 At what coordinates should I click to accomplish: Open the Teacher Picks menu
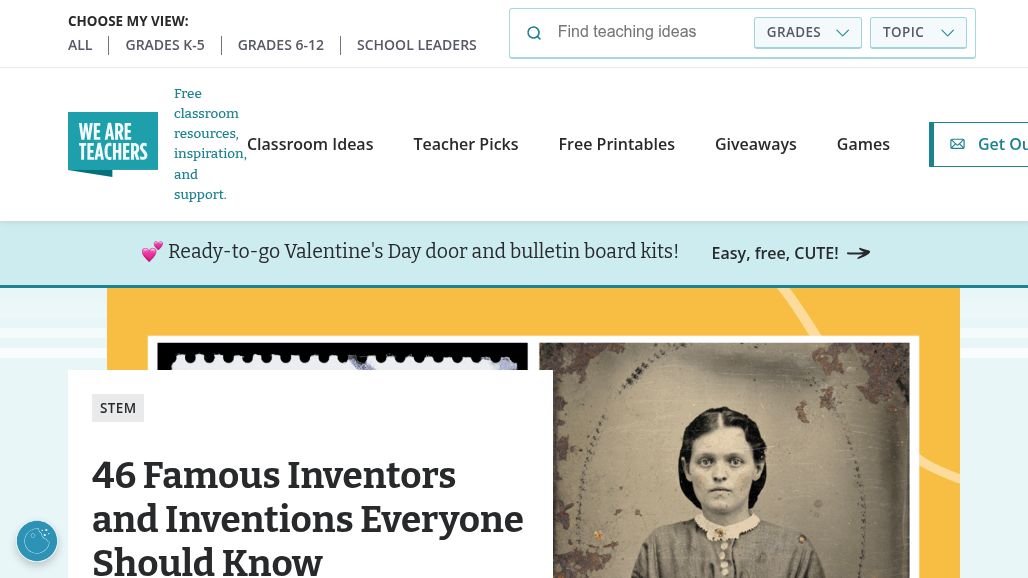coord(466,144)
